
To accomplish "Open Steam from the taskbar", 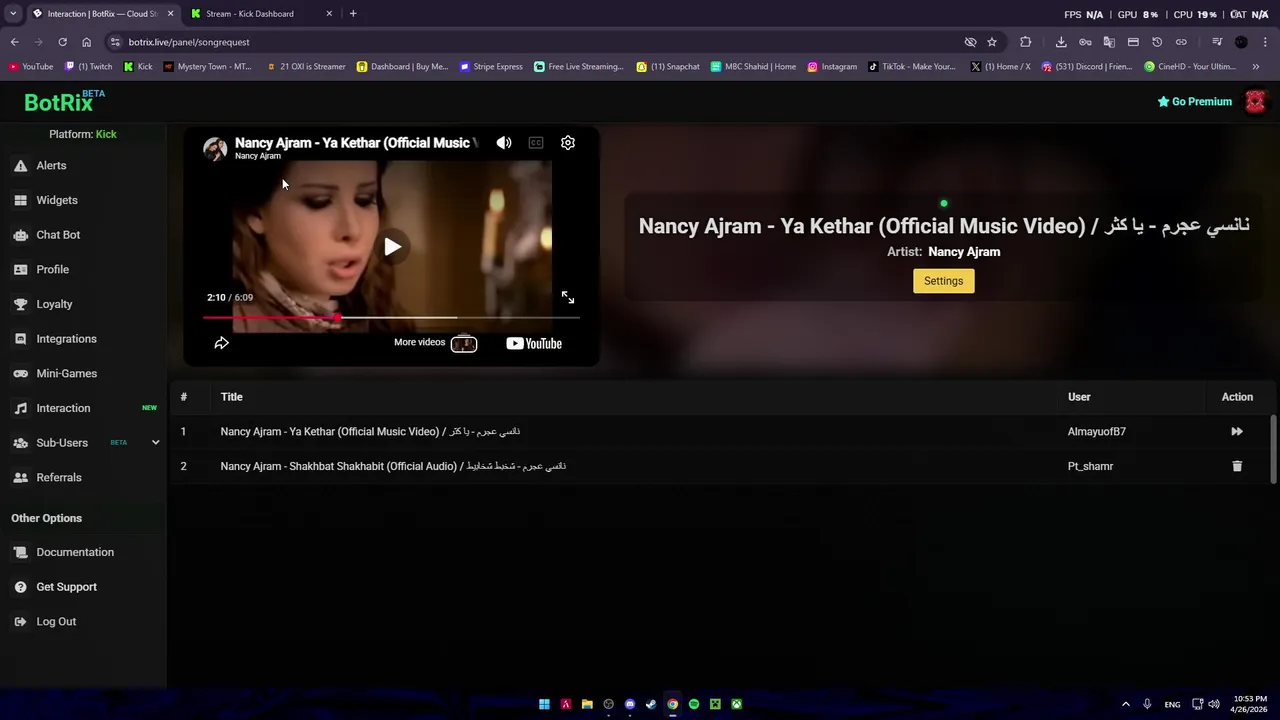I will (x=651, y=704).
